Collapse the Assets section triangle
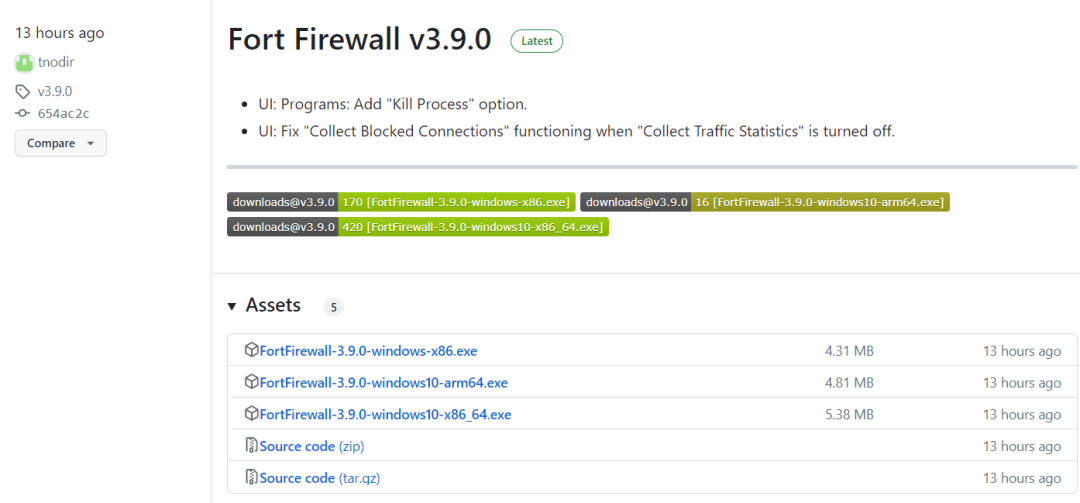The width and height of the screenshot is (1080, 503). tap(232, 306)
